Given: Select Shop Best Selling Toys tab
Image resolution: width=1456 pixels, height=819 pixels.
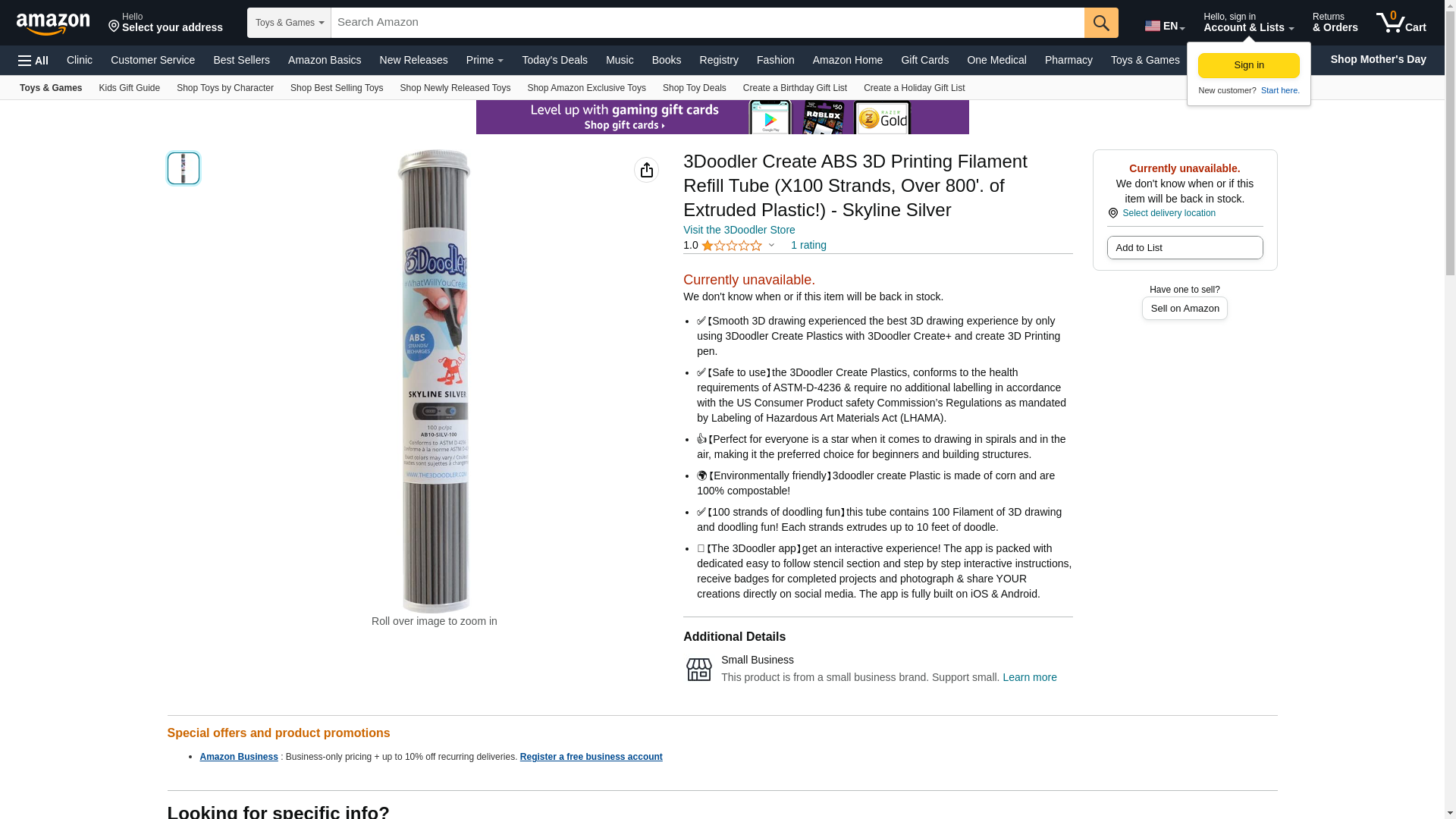Looking at the screenshot, I should [x=337, y=88].
